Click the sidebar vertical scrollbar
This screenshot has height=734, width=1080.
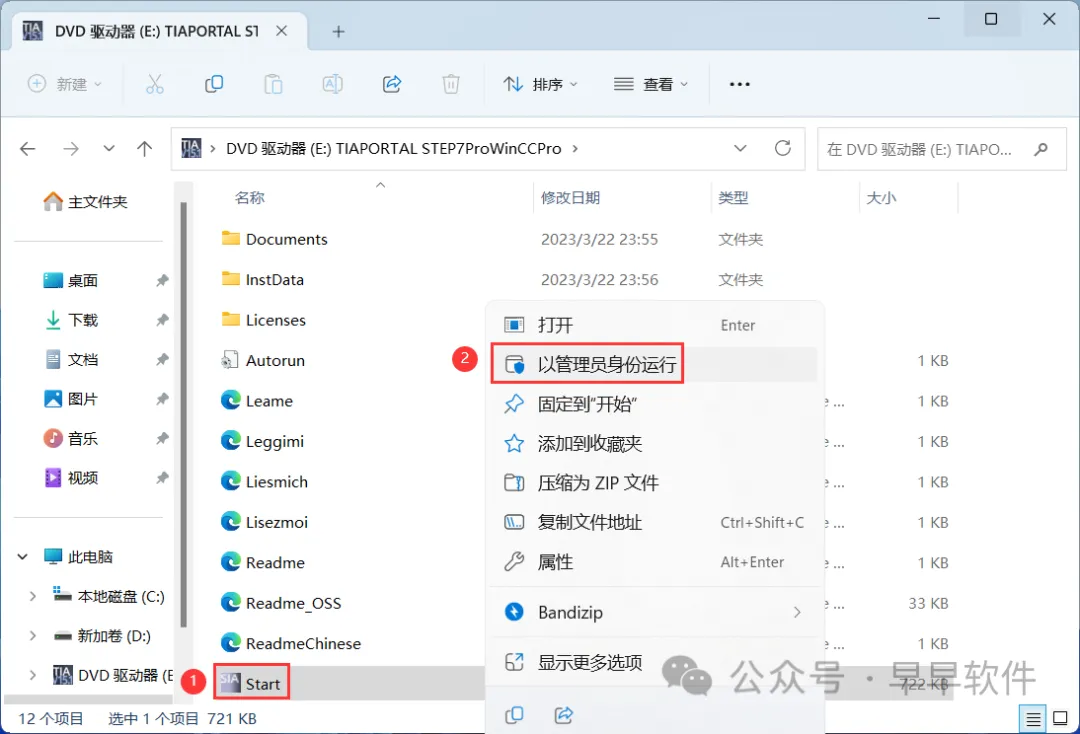click(x=183, y=415)
